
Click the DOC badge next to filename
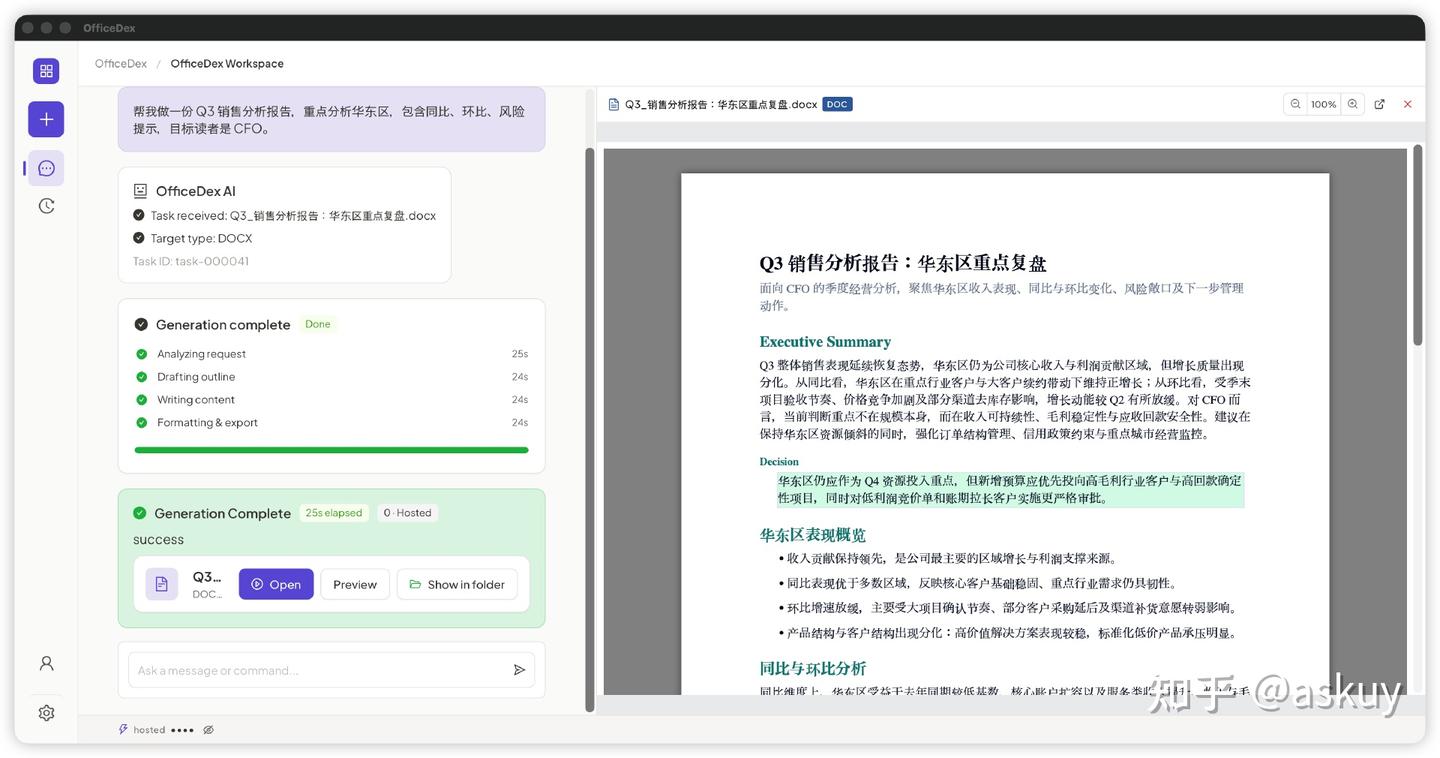837,104
